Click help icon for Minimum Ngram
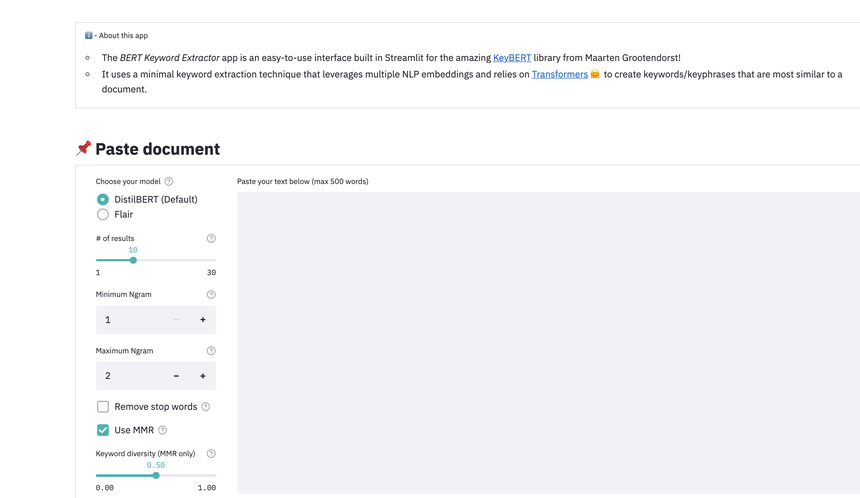 pyautogui.click(x=211, y=295)
